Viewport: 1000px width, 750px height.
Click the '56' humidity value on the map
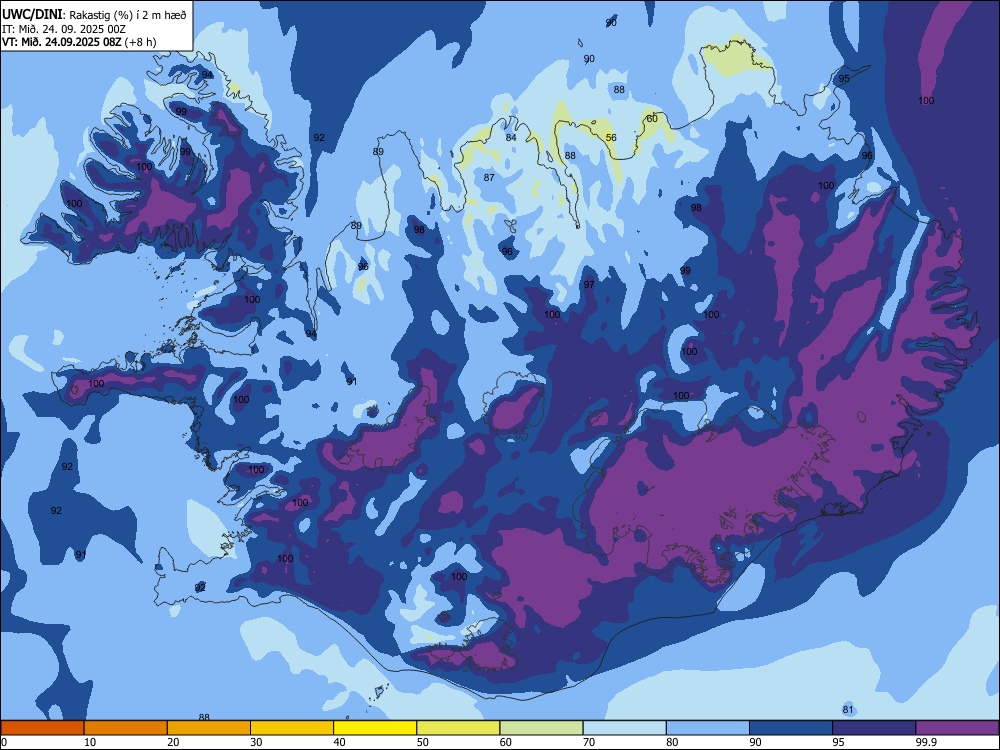(x=611, y=138)
